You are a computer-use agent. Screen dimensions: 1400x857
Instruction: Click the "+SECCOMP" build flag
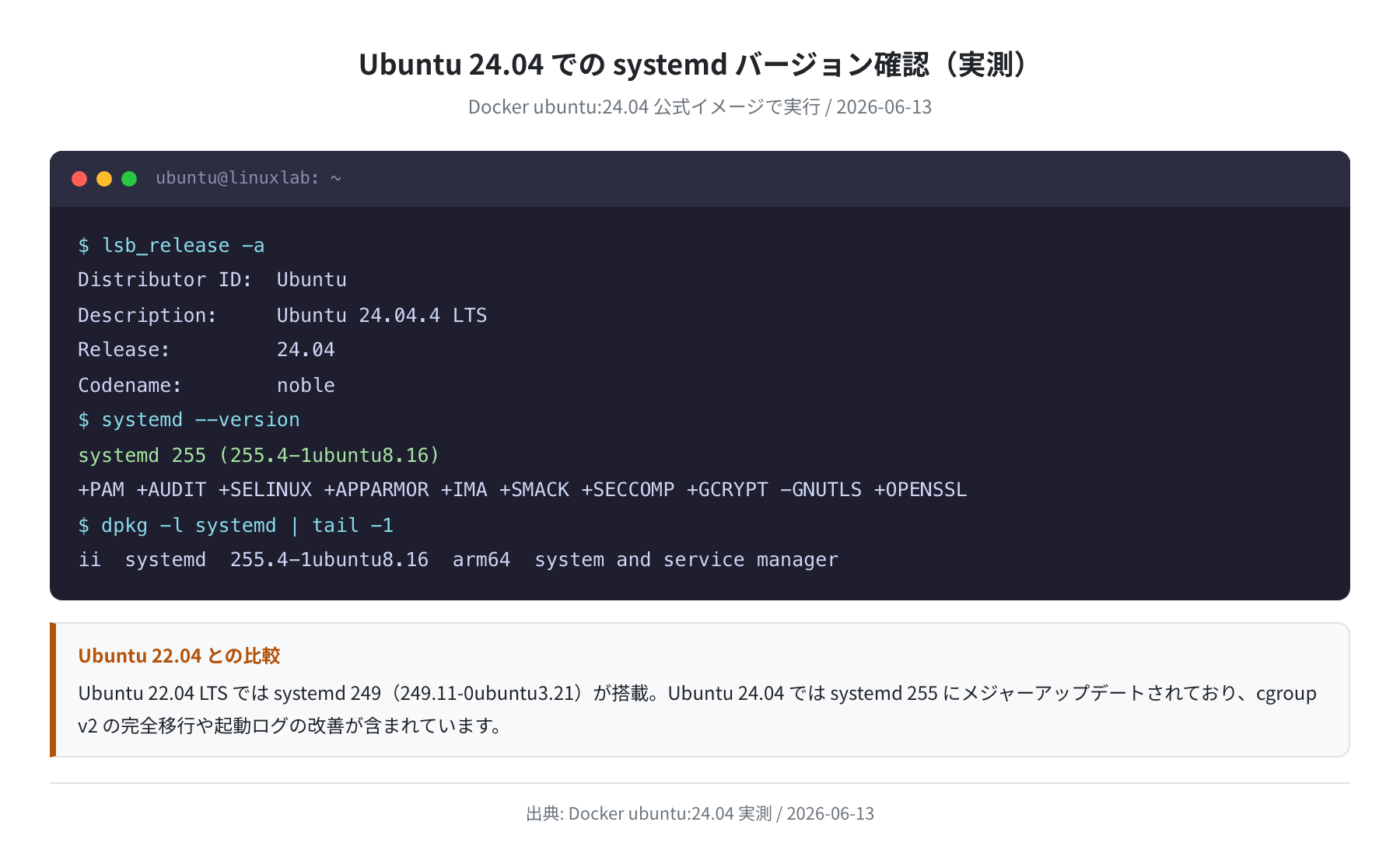(x=628, y=490)
